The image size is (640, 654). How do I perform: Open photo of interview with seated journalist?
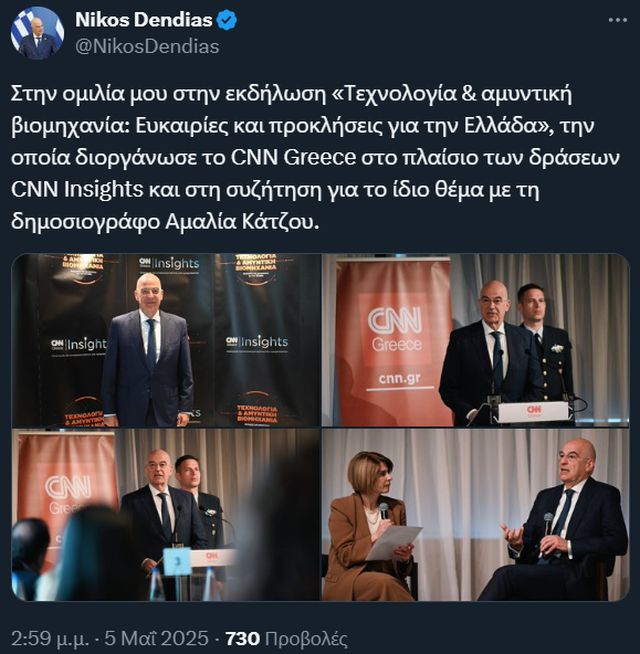(475, 515)
